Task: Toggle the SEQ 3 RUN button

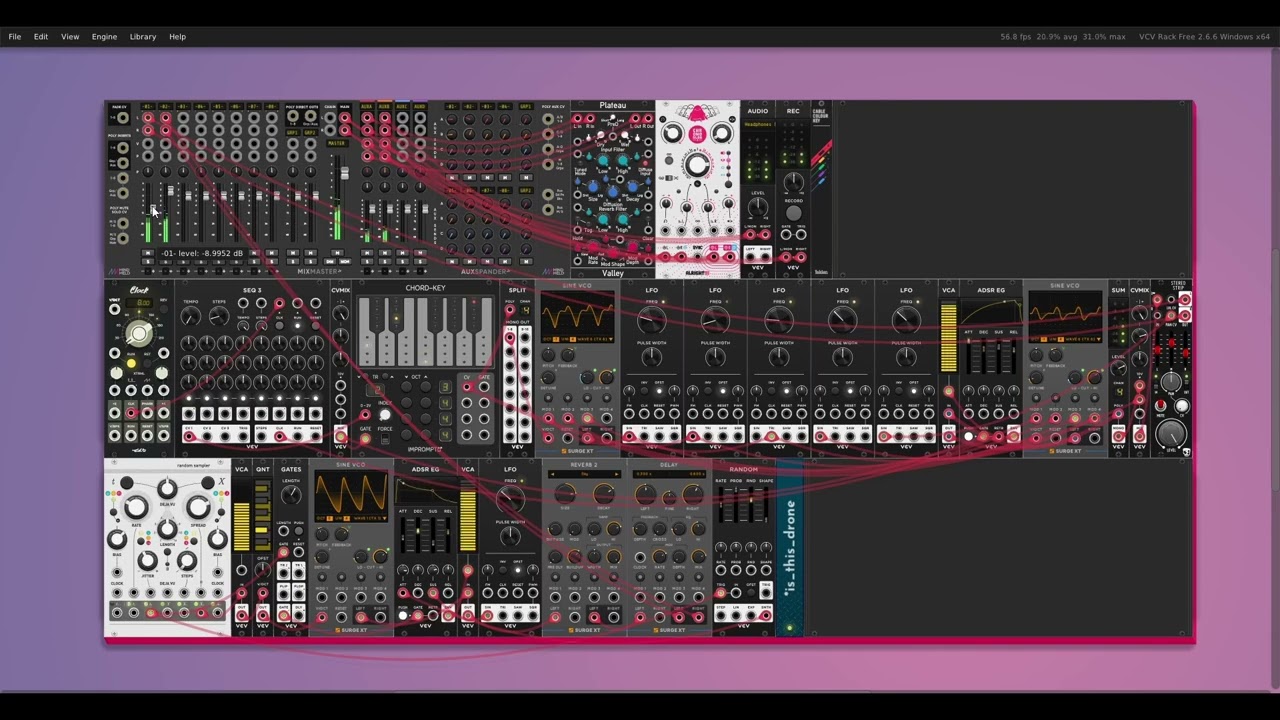Action: click(x=297, y=326)
